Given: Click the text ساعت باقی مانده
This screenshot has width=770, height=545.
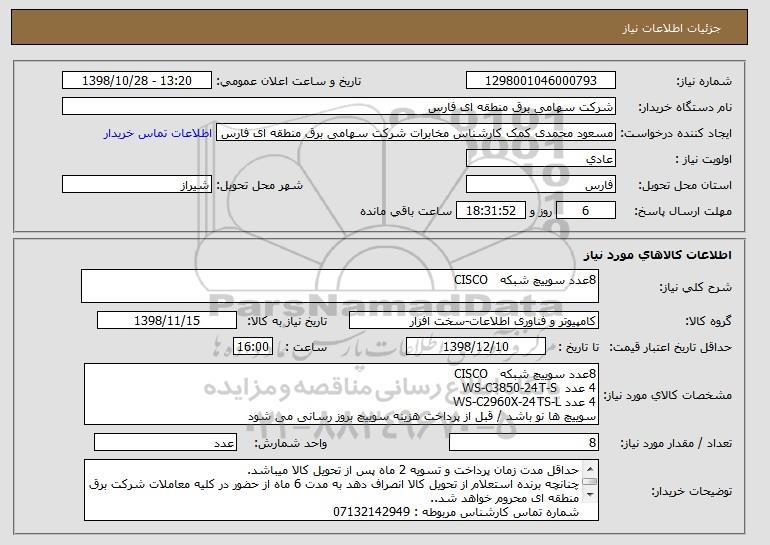Looking at the screenshot, I should pyautogui.click(x=406, y=211).
